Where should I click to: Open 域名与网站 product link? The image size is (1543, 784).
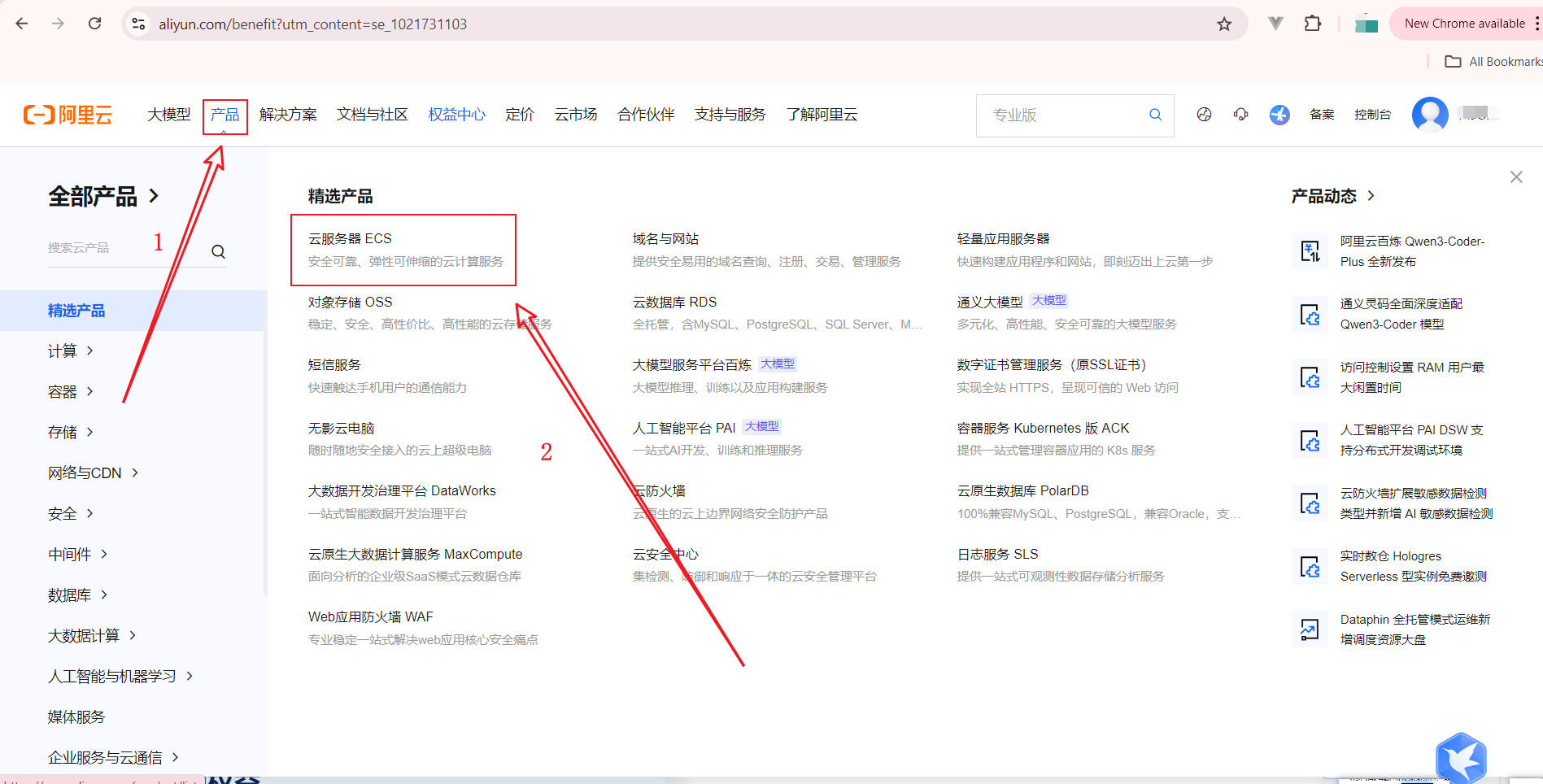tap(666, 238)
